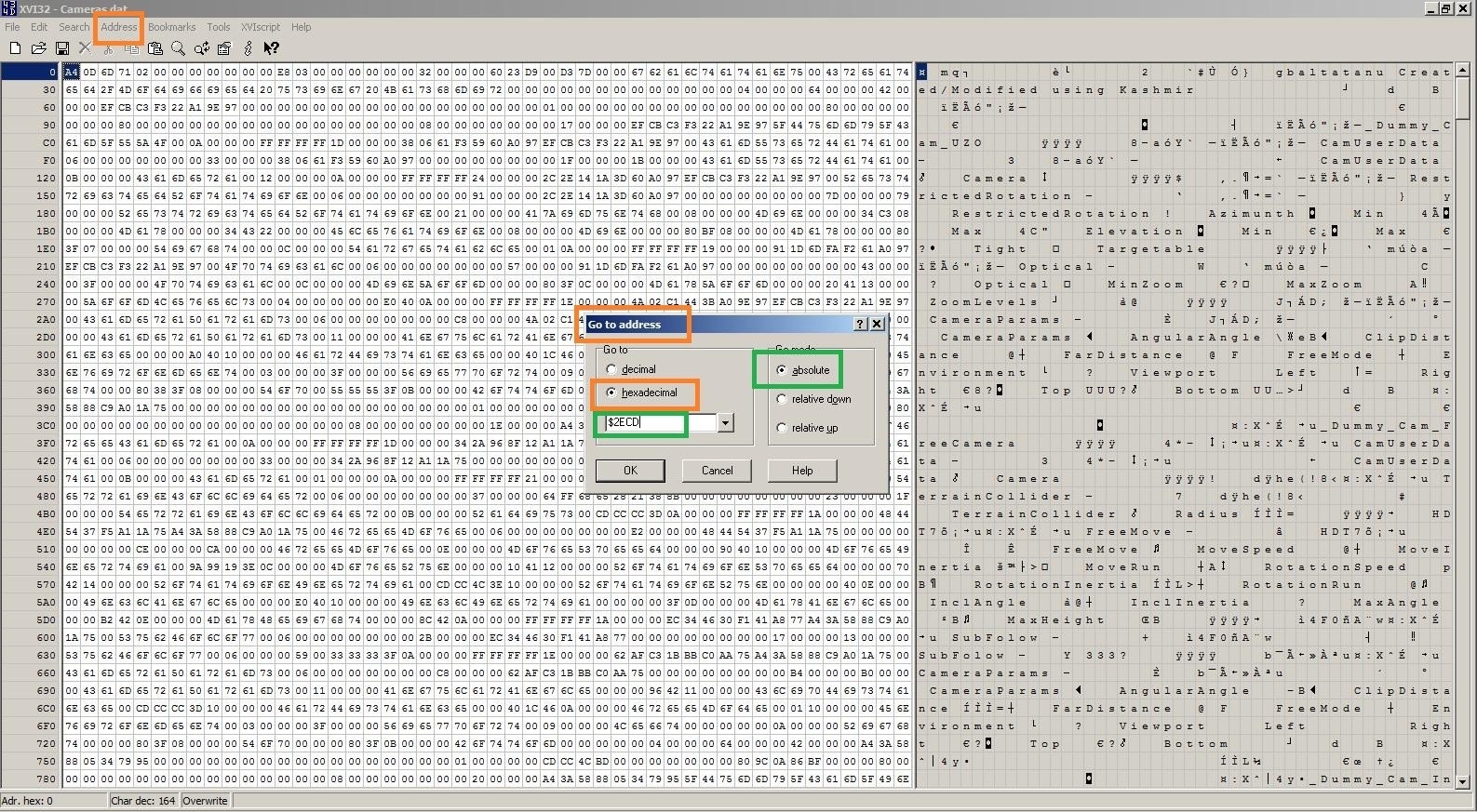The image size is (1477, 812).
Task: Click Cancel in Go to address dialog
Action: coord(717,471)
